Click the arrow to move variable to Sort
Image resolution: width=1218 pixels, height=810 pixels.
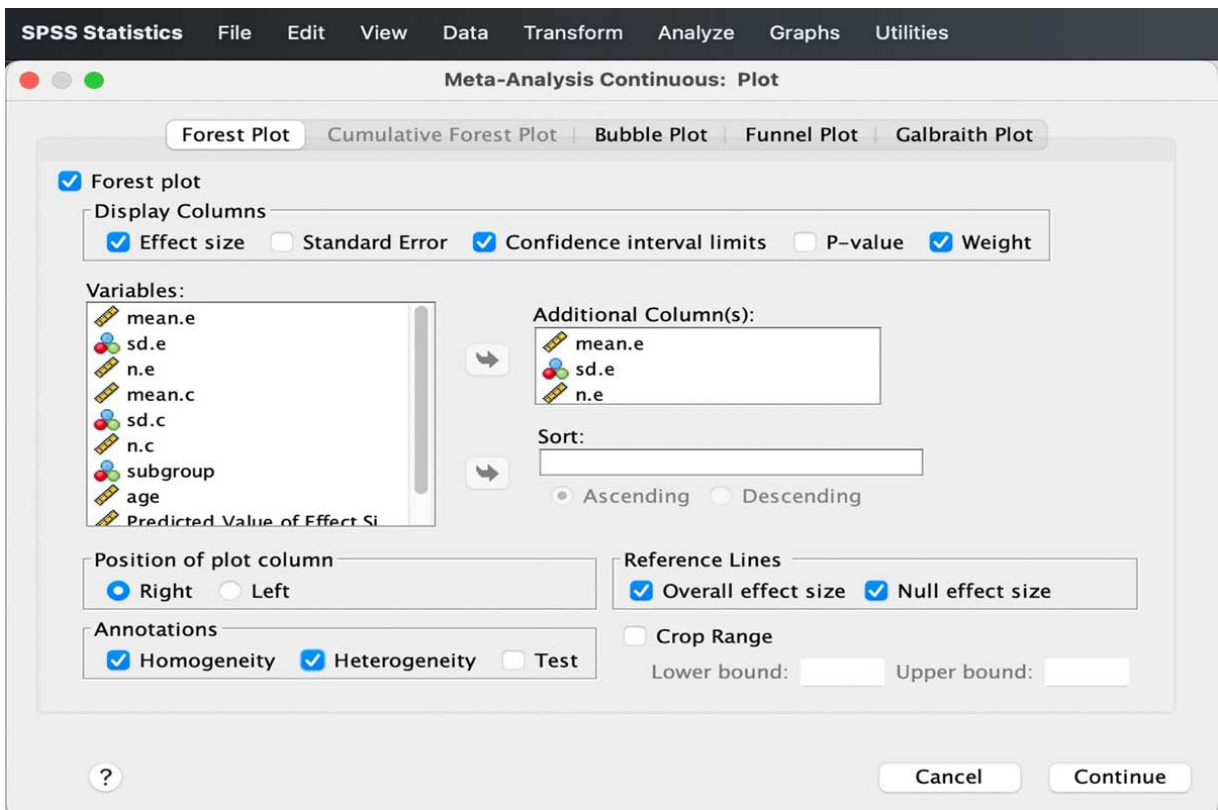click(488, 473)
